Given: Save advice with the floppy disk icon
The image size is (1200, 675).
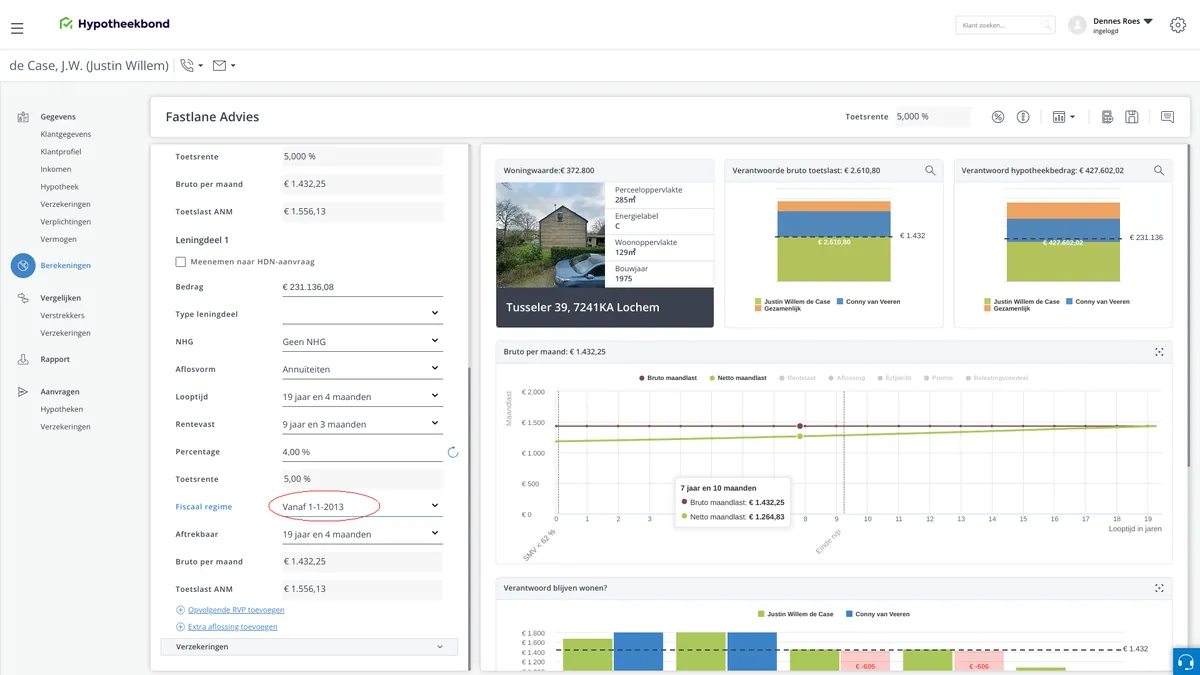Looking at the screenshot, I should [x=1132, y=117].
